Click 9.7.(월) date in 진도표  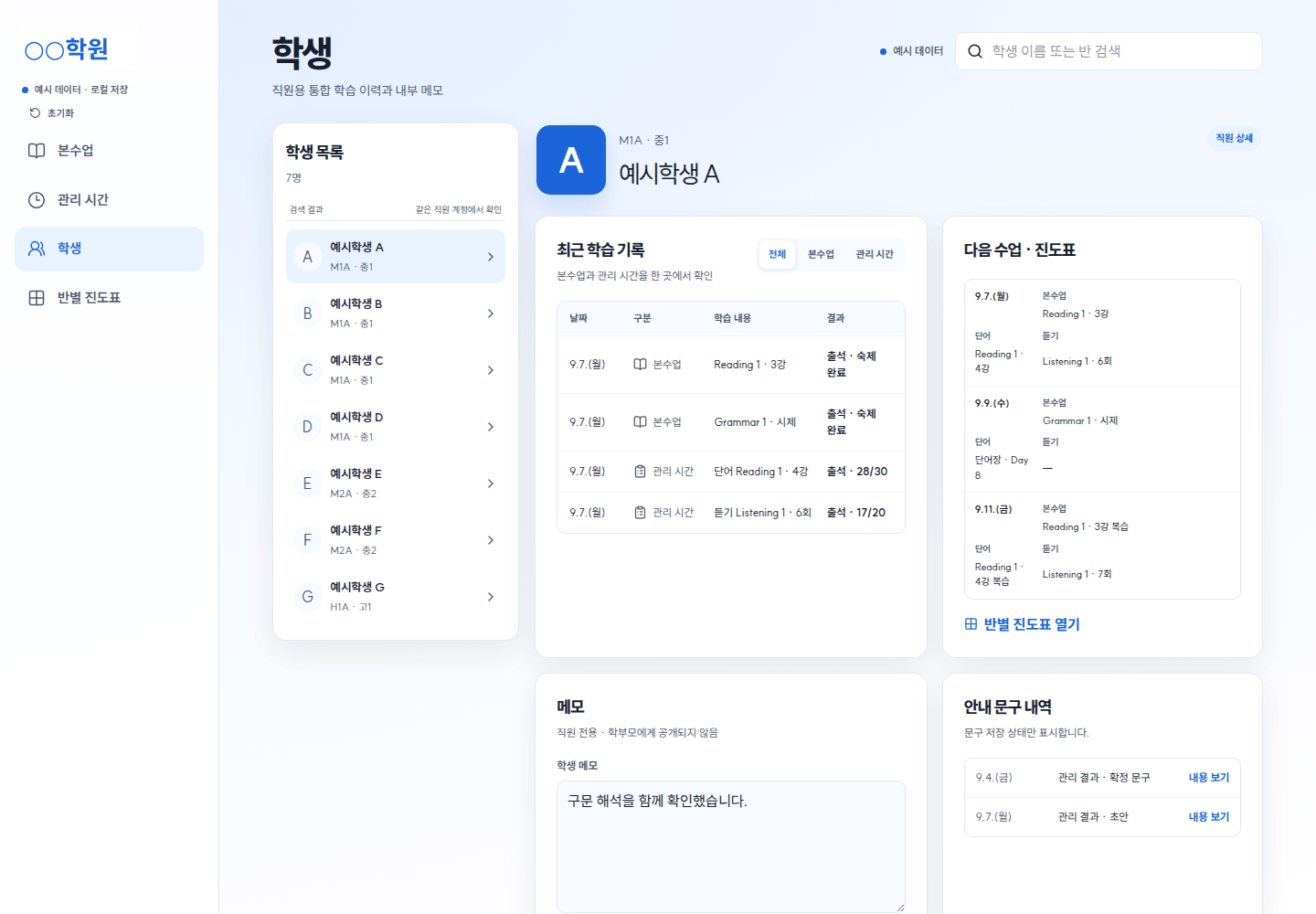[x=992, y=296]
